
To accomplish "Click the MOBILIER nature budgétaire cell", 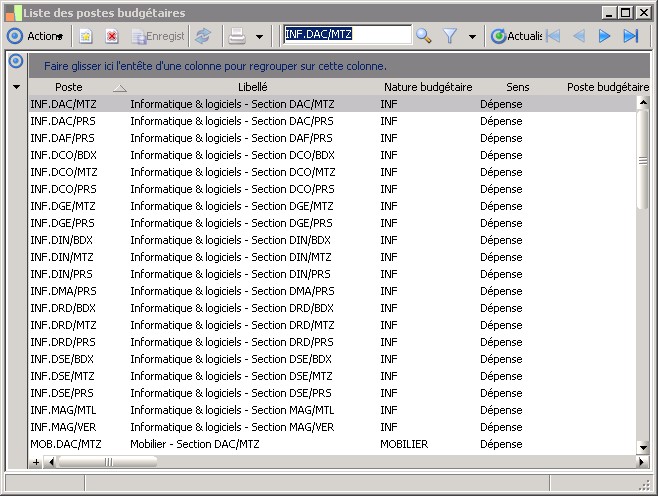I will [x=404, y=444].
